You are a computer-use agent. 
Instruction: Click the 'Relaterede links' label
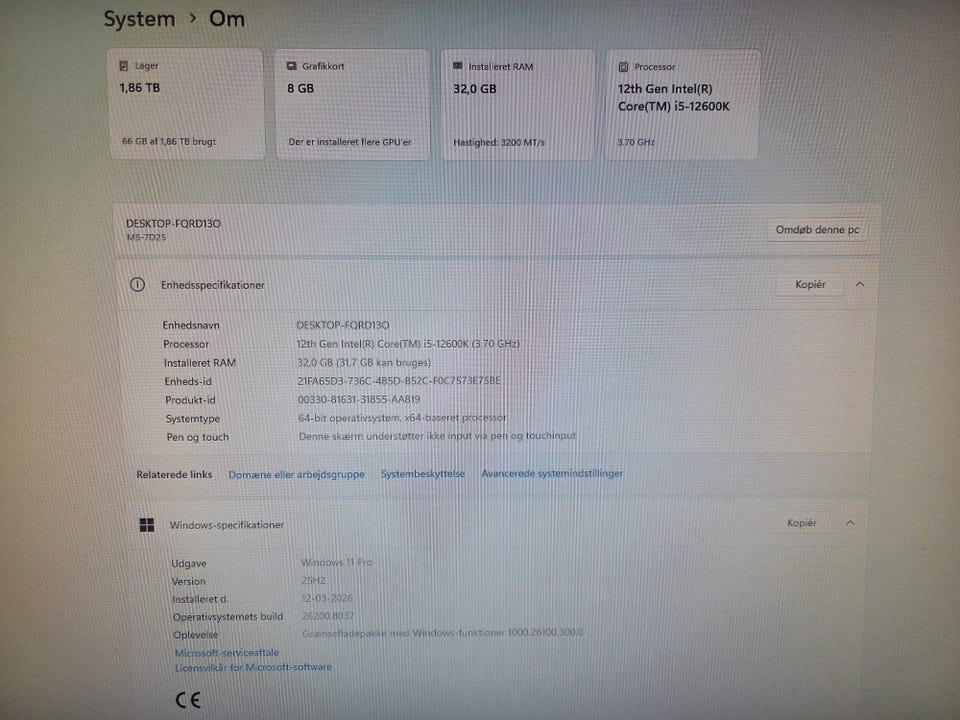174,474
